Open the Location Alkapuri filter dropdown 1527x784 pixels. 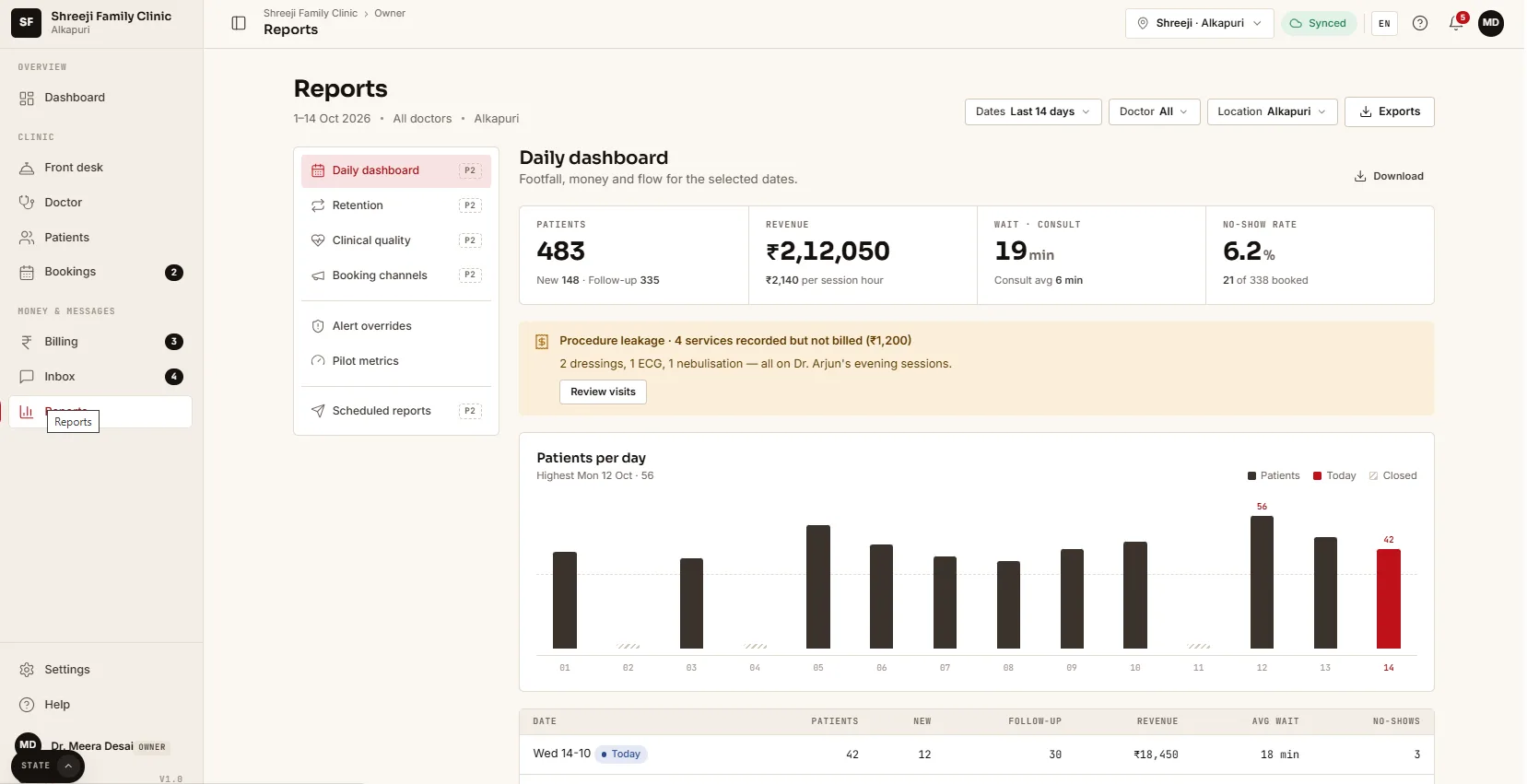1272,111
